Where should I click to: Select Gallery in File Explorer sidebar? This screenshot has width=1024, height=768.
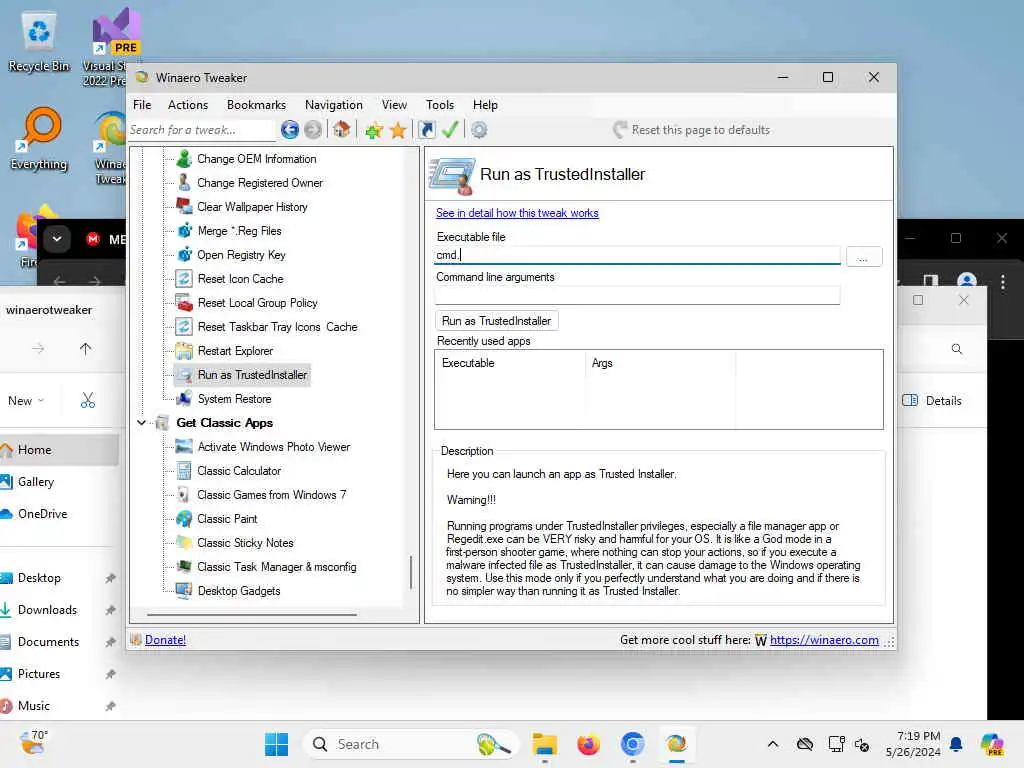[x=36, y=482]
